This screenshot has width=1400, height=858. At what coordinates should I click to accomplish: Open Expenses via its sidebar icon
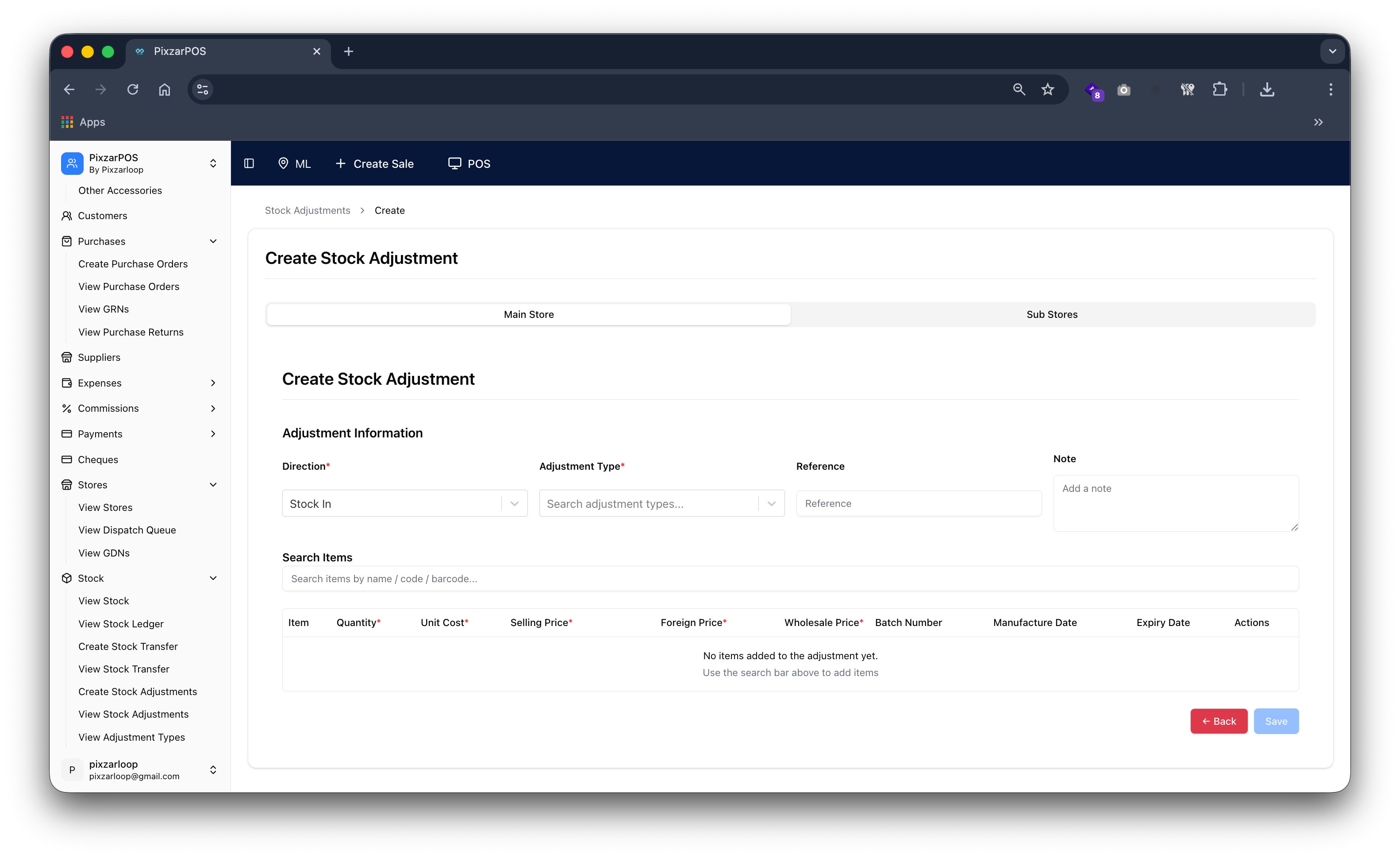click(x=66, y=383)
